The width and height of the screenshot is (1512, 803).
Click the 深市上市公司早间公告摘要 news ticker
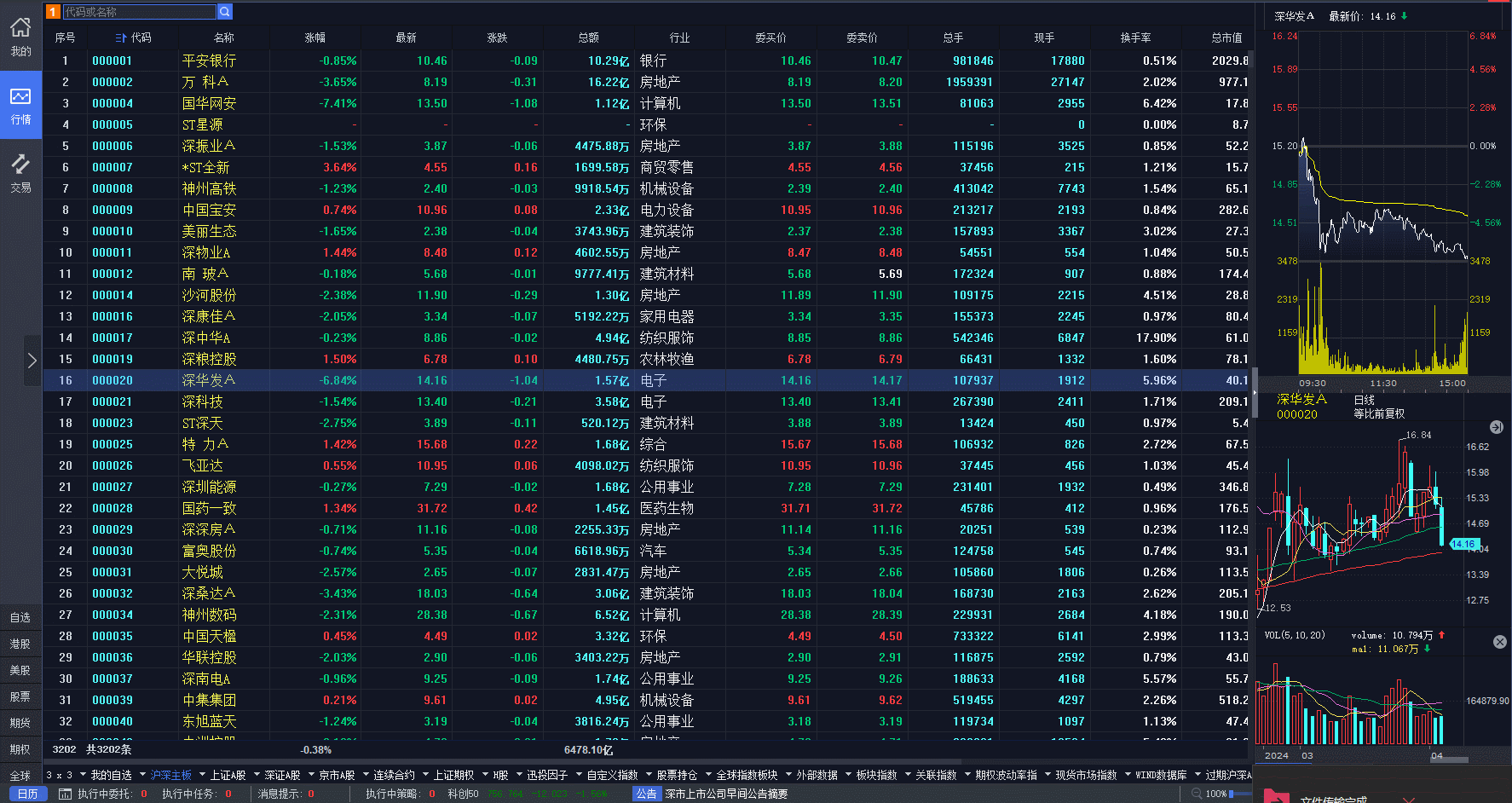pyautogui.click(x=726, y=794)
